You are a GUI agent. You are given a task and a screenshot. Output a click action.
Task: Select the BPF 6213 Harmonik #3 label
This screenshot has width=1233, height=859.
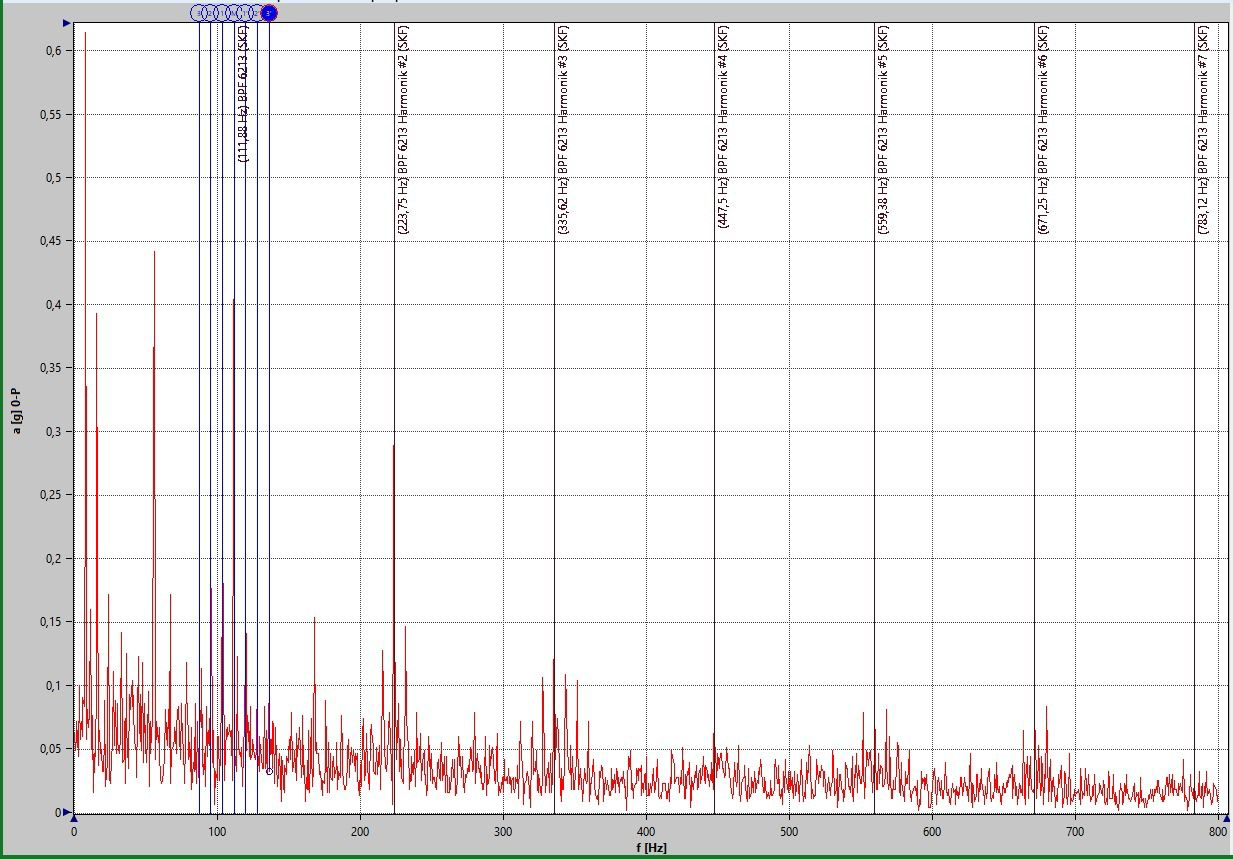point(563,130)
